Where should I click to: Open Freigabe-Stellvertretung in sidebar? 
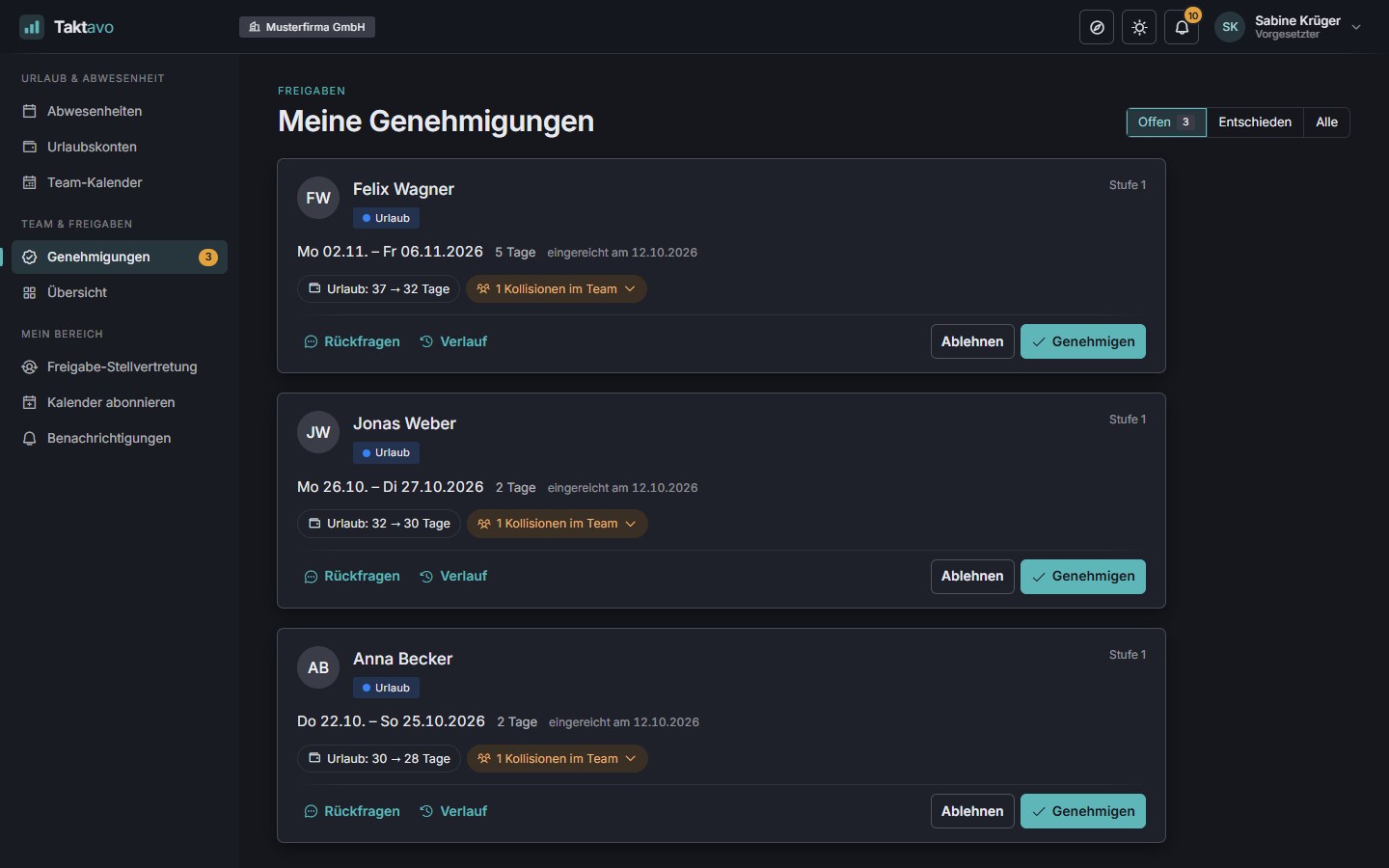[120, 366]
